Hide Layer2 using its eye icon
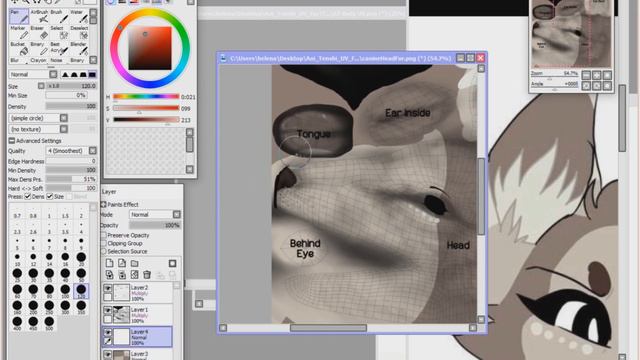 108,288
